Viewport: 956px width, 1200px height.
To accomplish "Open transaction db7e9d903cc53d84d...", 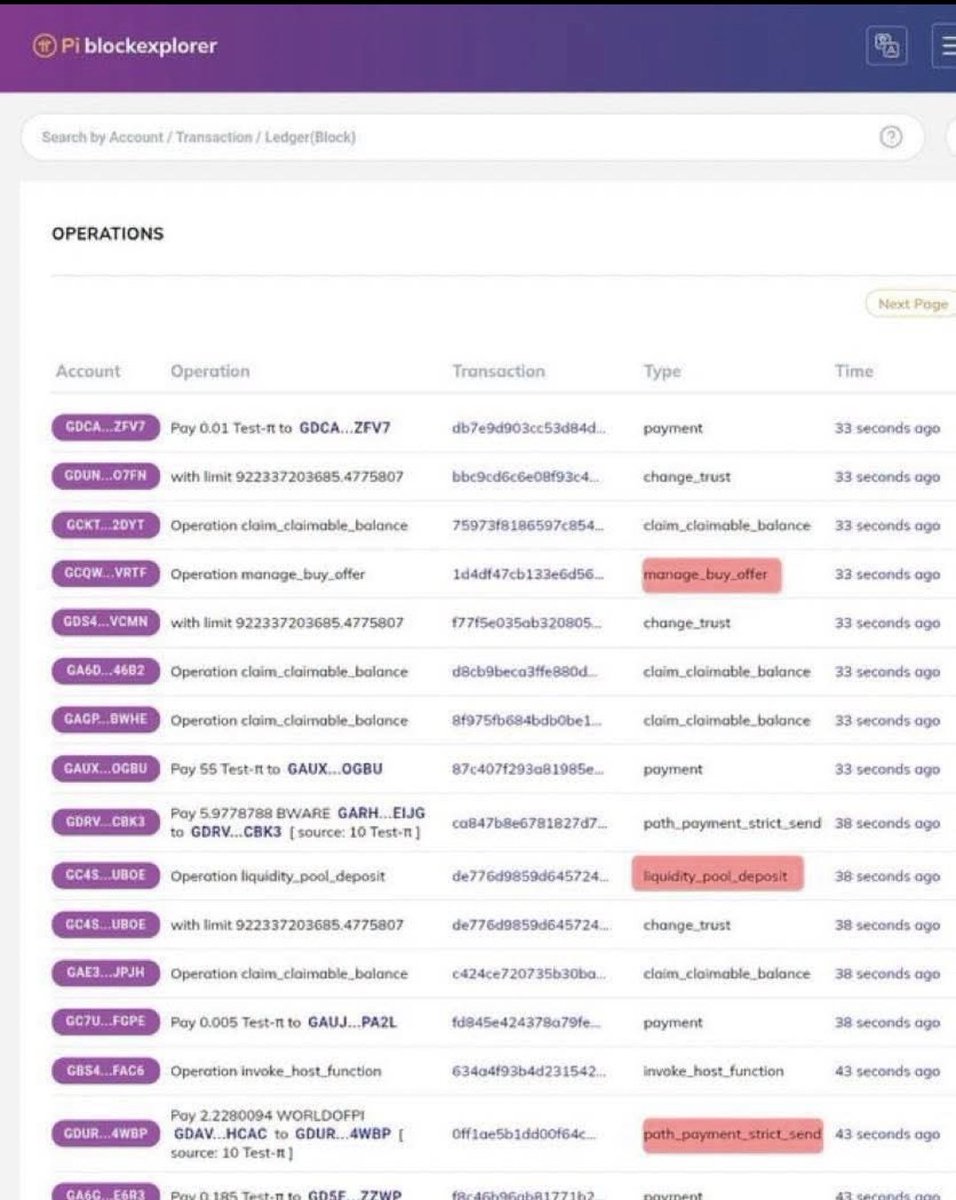I will 529,428.
